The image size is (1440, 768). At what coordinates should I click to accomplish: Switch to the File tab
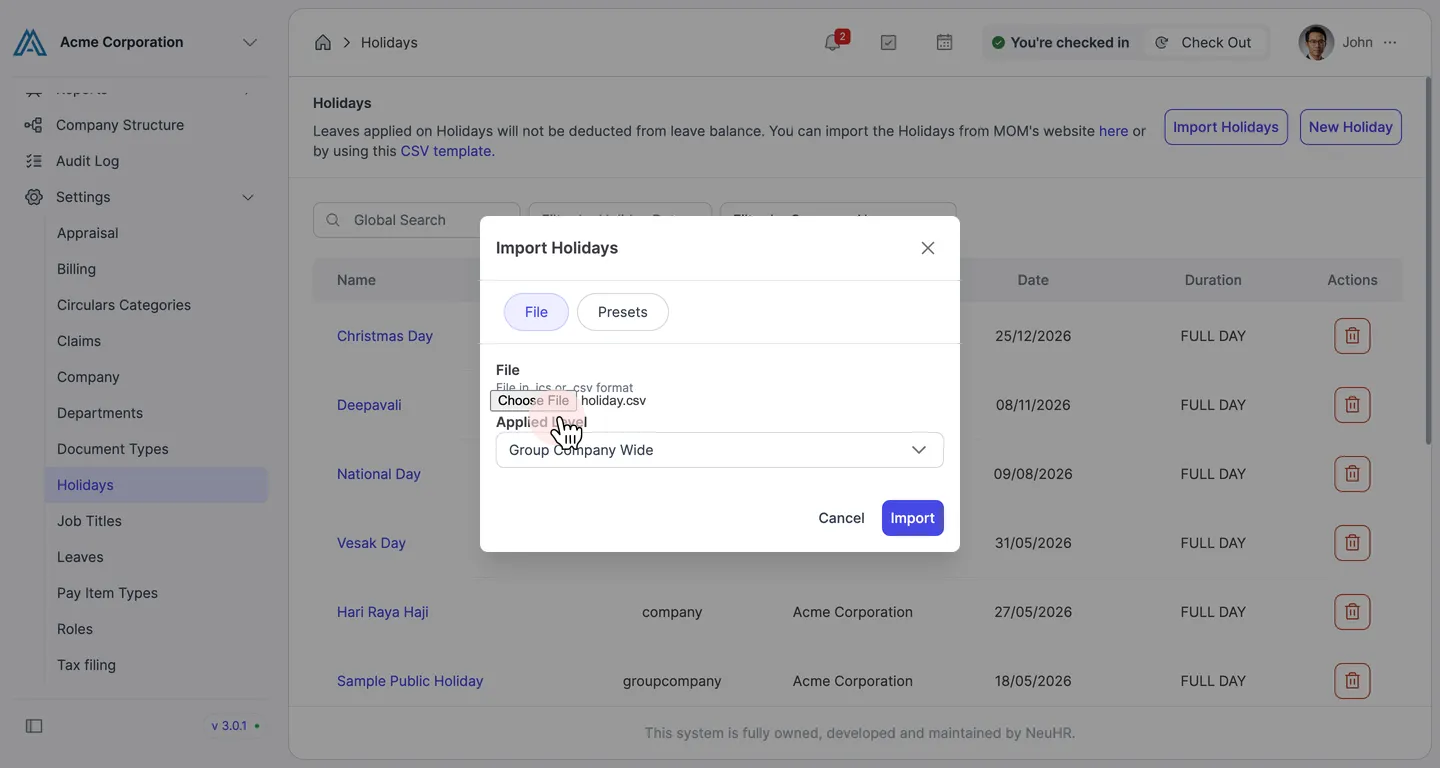click(x=536, y=312)
